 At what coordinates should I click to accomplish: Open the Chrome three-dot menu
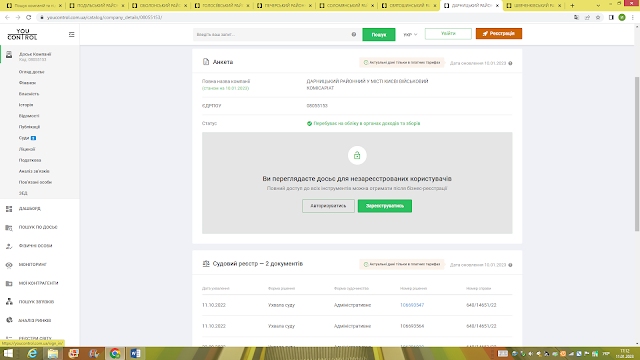tap(633, 17)
